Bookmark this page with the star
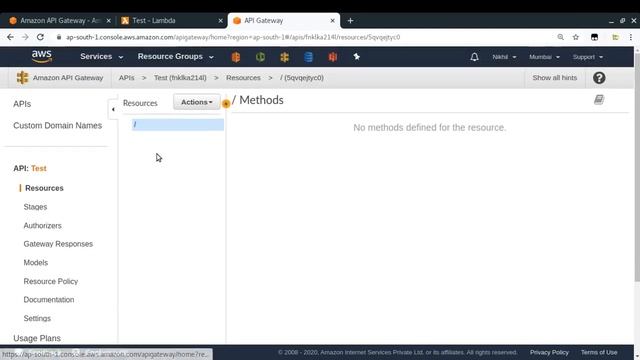The width and height of the screenshot is (640, 360). pyautogui.click(x=576, y=37)
